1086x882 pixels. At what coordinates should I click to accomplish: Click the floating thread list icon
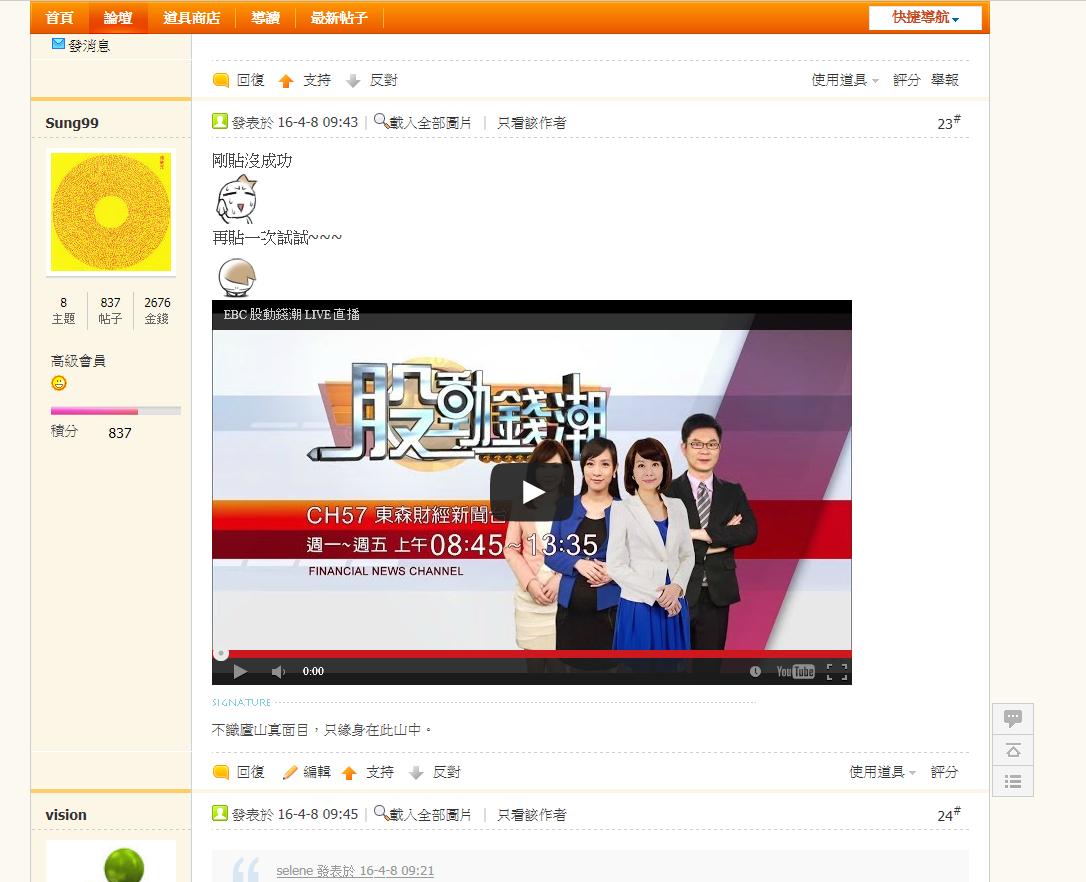pos(1013,782)
